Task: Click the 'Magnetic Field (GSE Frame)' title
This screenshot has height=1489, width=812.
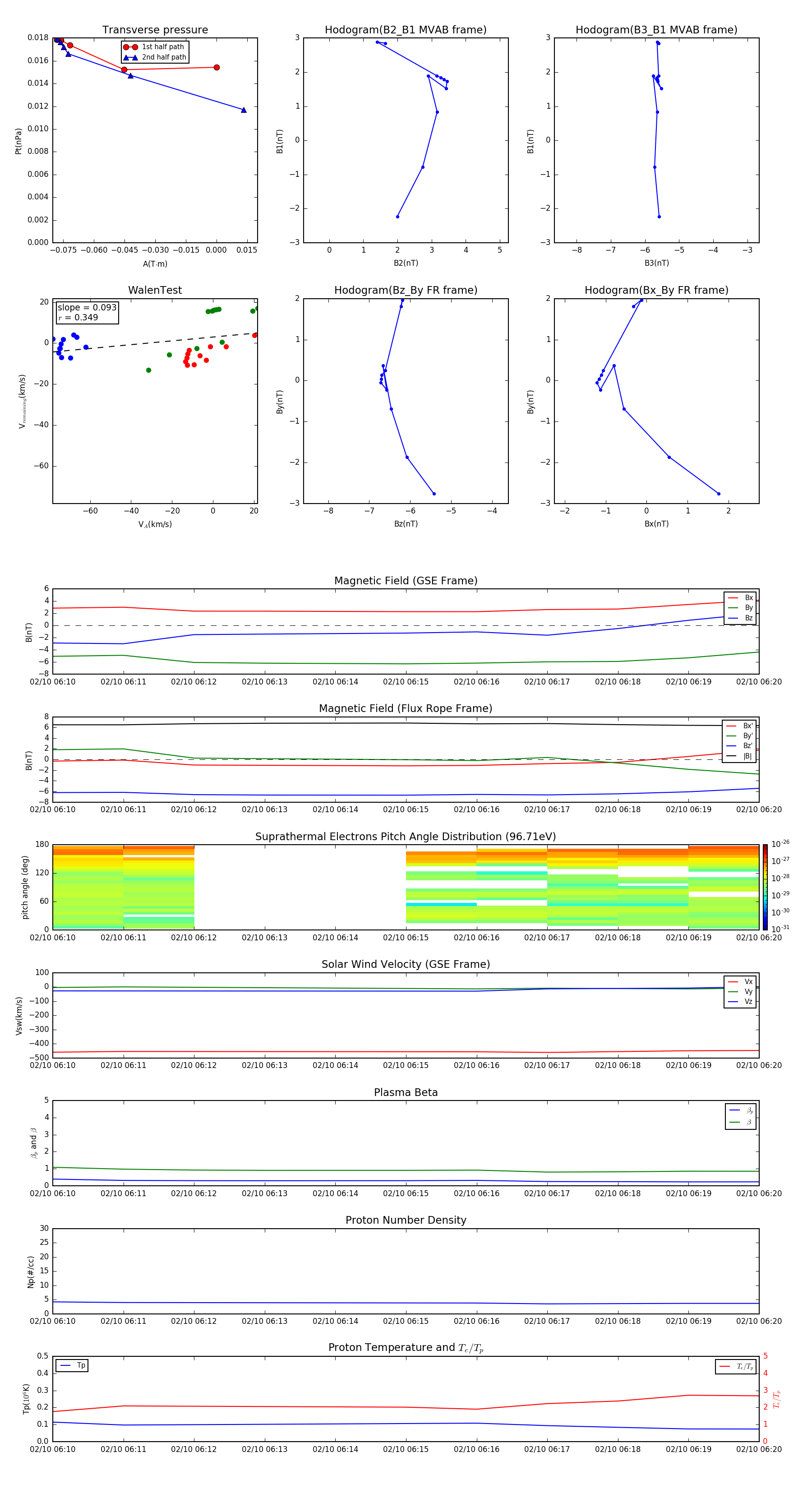Action: pos(406,581)
